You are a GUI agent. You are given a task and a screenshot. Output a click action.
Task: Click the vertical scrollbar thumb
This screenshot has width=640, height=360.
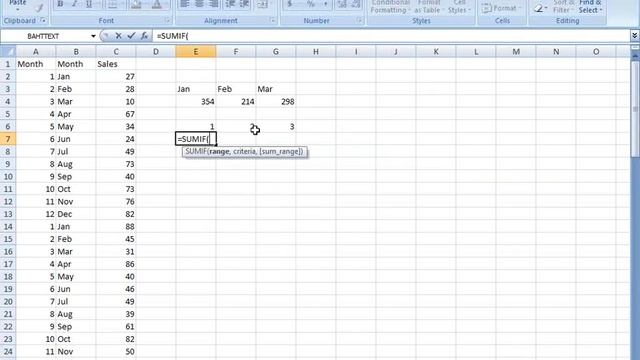635,108
